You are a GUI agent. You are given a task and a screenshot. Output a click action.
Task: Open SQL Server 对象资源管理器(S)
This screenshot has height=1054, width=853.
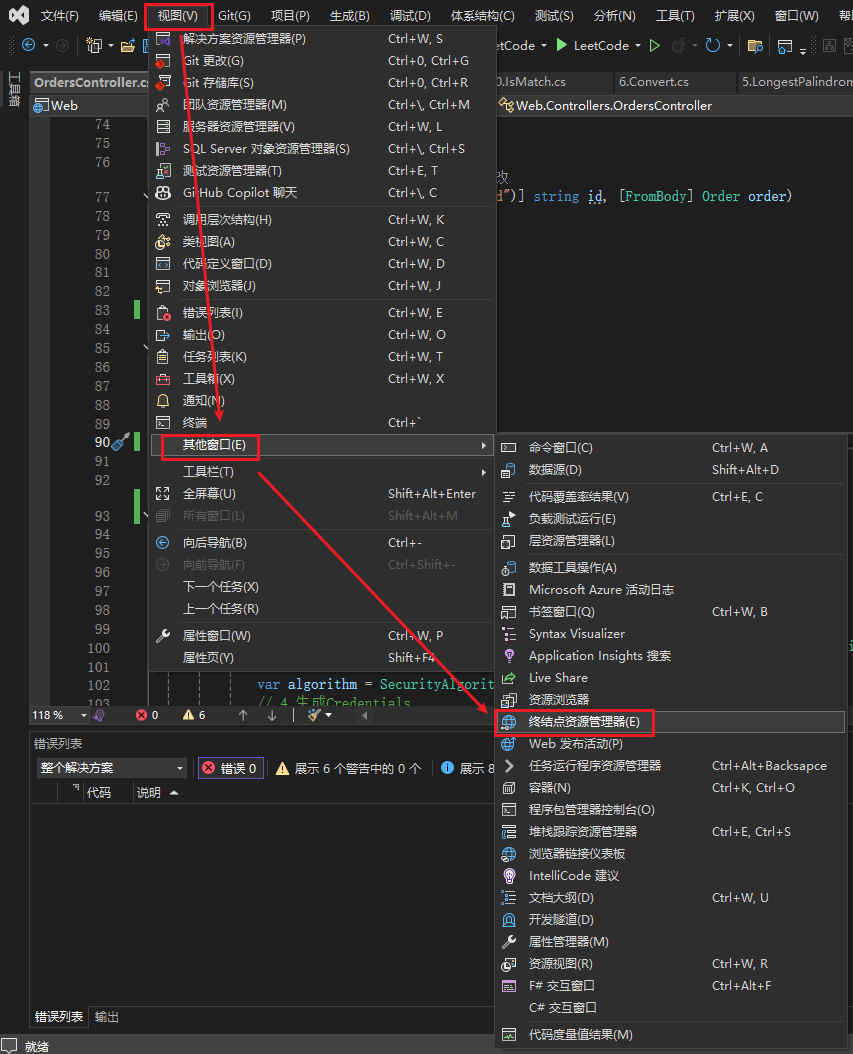click(x=322, y=149)
